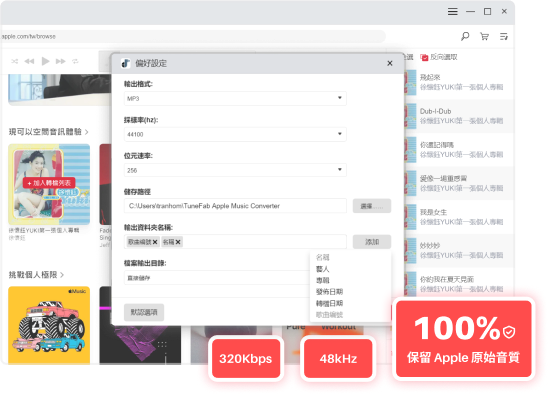Select 藝人 from the tag list
Image resolution: width=549 pixels, height=395 pixels.
[x=322, y=269]
